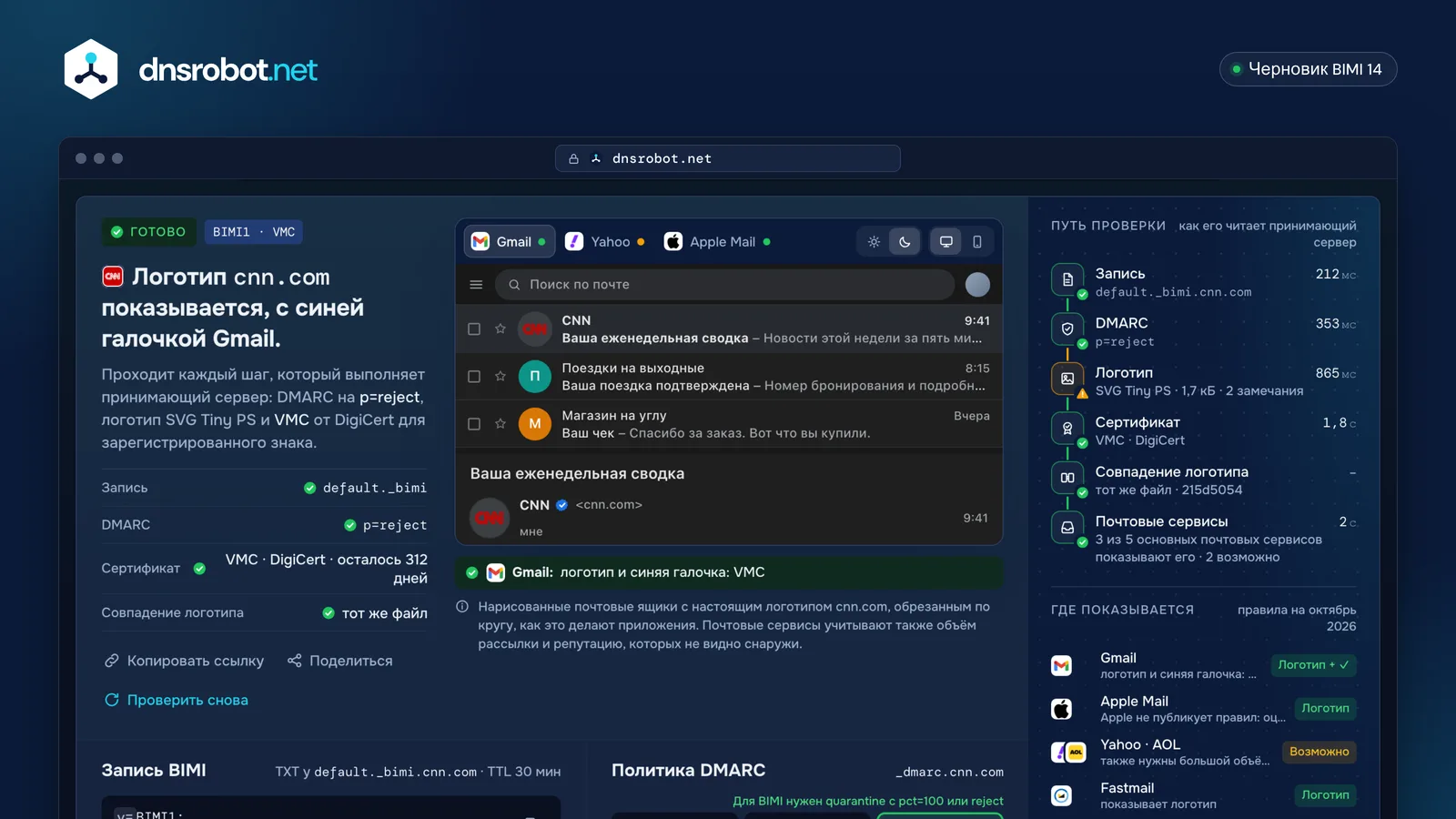Tick the checkbox on the CNN email
This screenshot has height=819, width=1456.
point(474,329)
